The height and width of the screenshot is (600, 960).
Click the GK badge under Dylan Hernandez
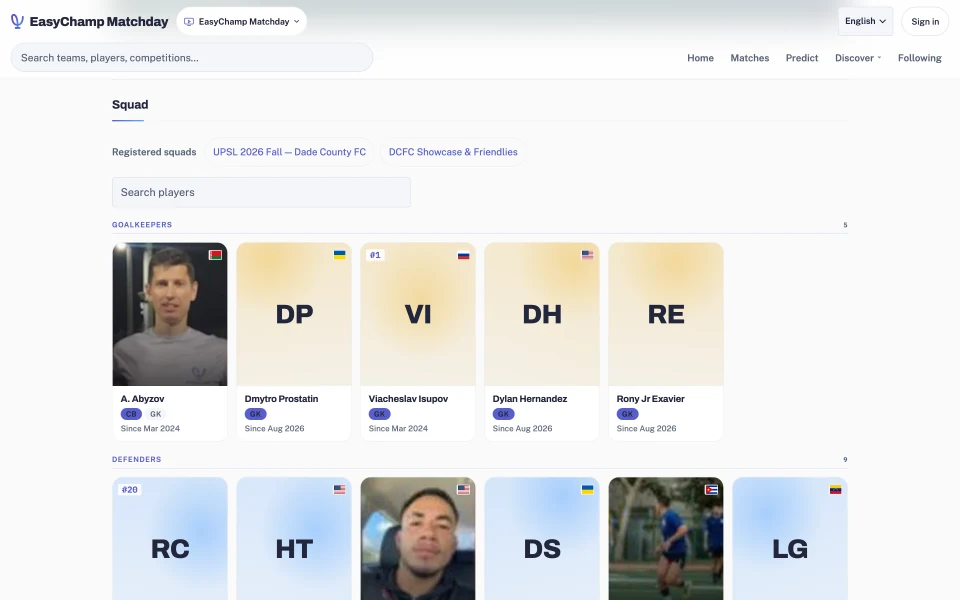pyautogui.click(x=503, y=414)
